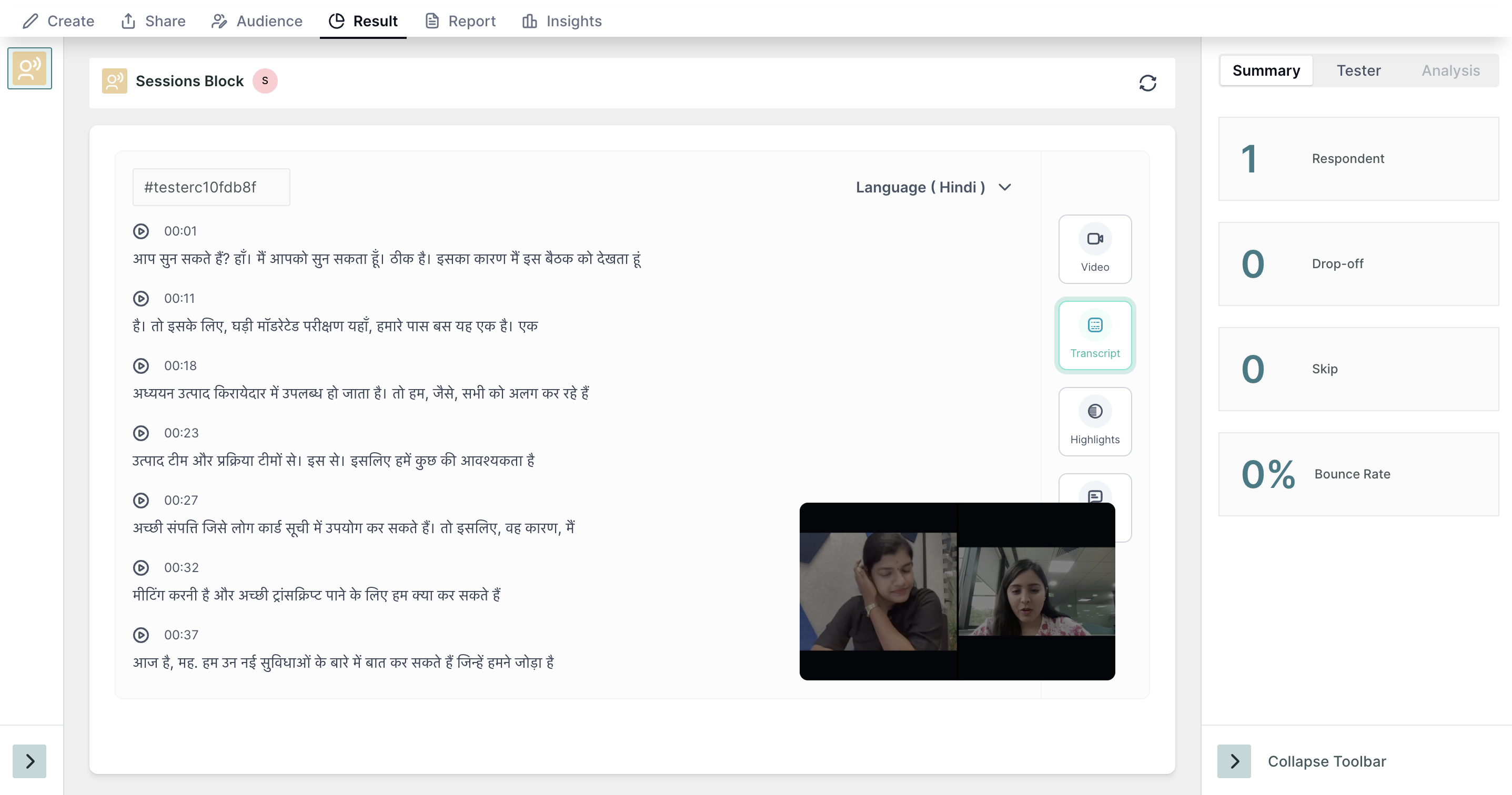Select the sessions block thumbnail in left sidebar
The width and height of the screenshot is (1512, 795).
coord(29,68)
